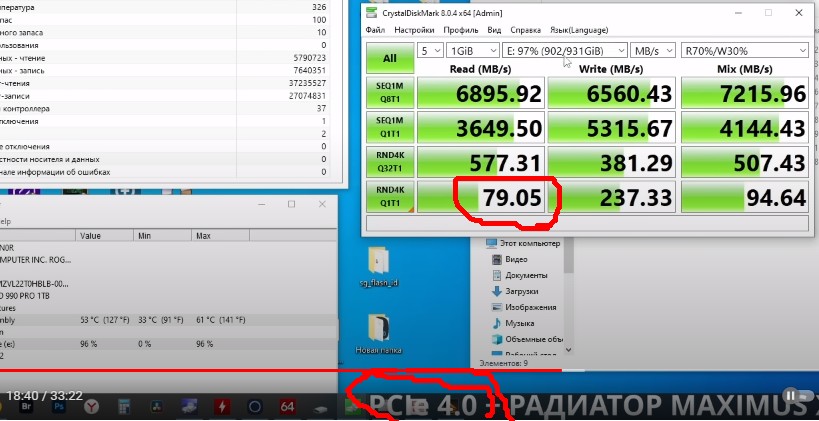Select the Новая папка desktop folder
This screenshot has height=421, width=819.
(x=379, y=334)
